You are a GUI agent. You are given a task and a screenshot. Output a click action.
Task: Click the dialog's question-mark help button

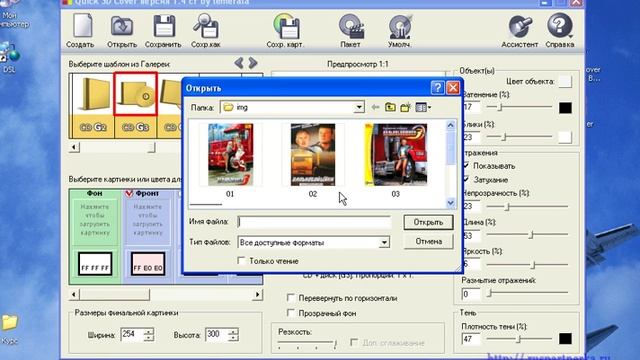pos(437,88)
